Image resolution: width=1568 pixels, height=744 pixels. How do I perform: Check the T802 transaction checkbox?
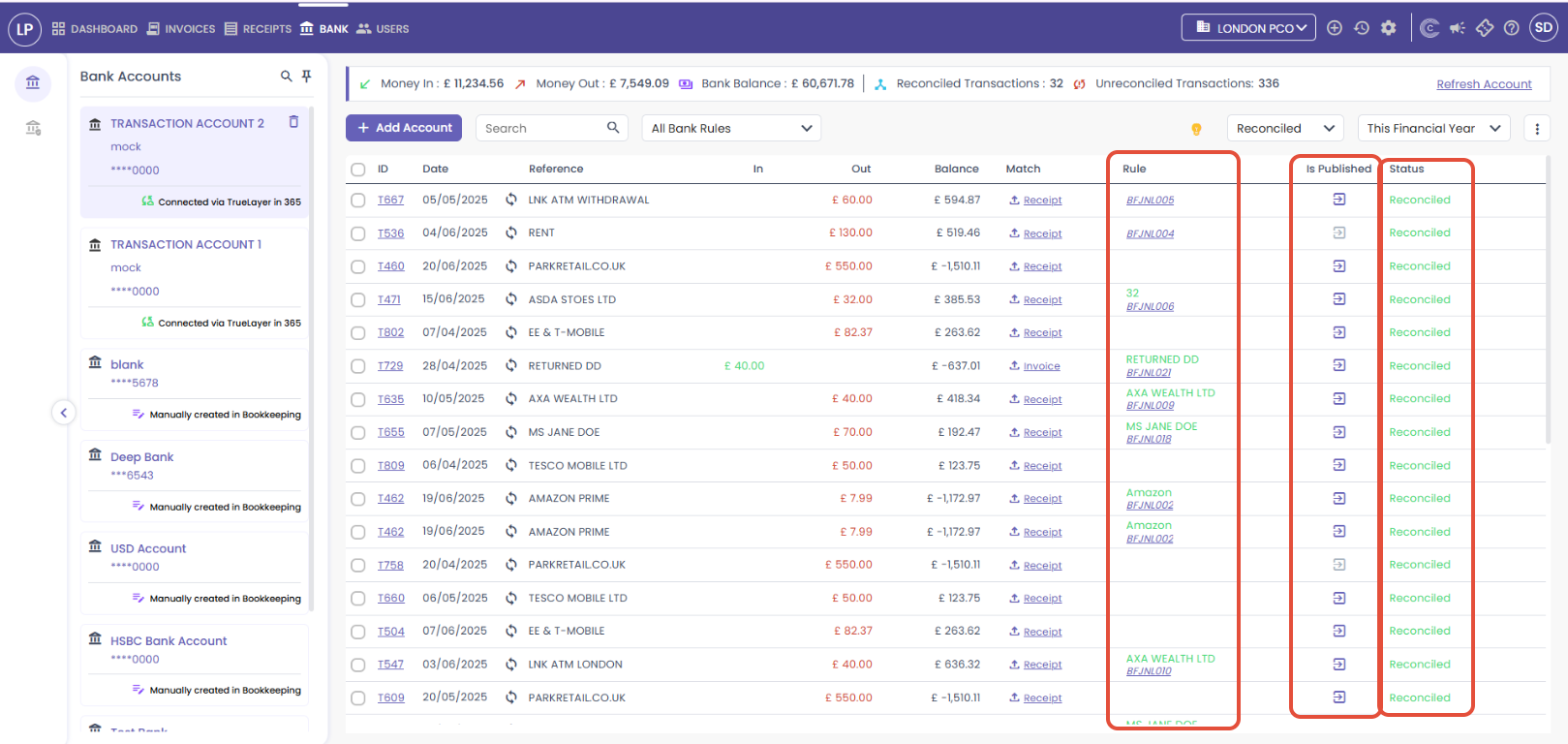click(x=358, y=333)
